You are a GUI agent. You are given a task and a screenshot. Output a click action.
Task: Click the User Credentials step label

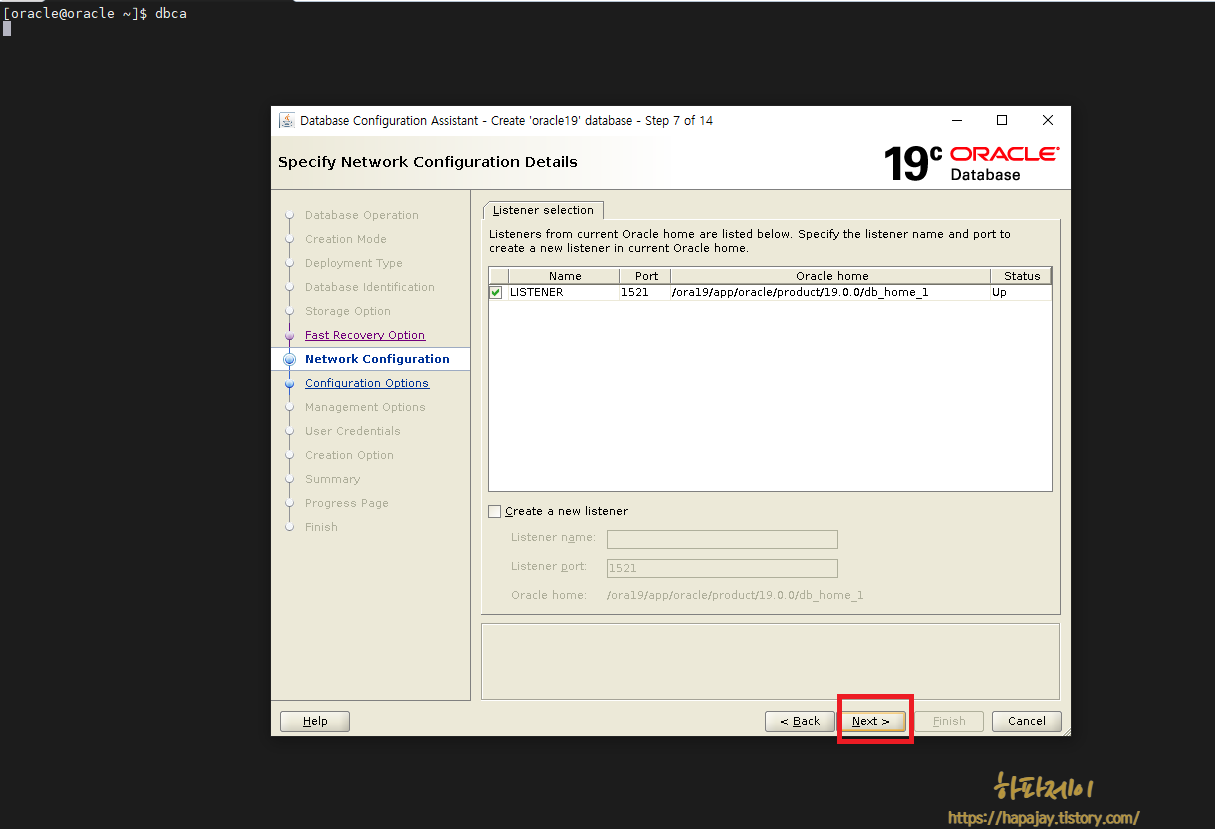coord(353,431)
